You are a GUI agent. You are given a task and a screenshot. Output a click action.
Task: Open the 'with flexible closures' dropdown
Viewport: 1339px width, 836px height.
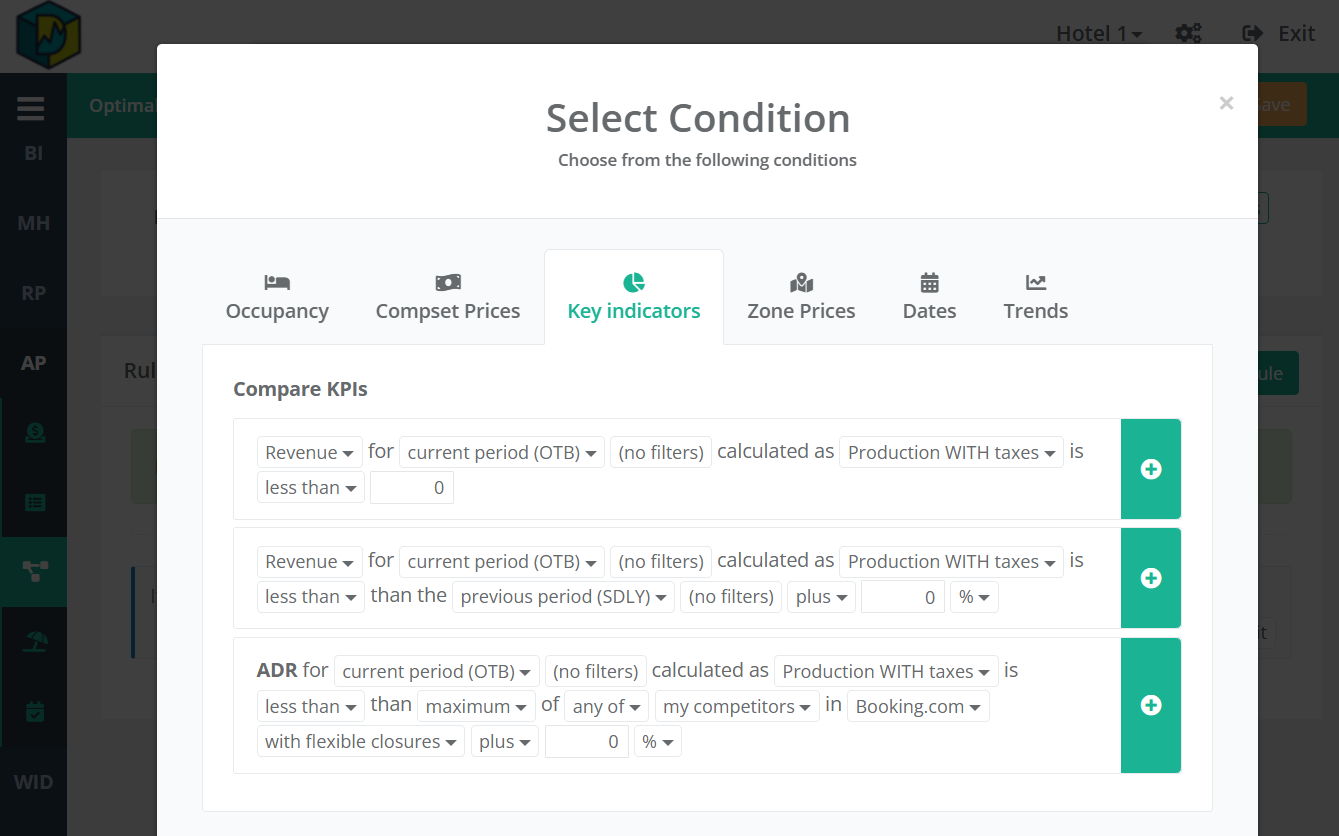click(x=360, y=742)
